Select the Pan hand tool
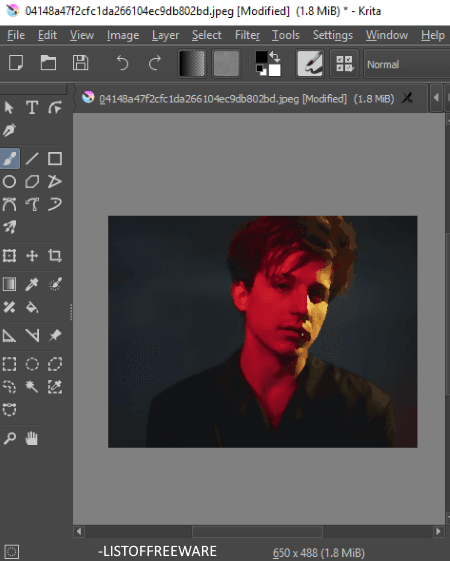Screen dimensions: 450x561 32,438
